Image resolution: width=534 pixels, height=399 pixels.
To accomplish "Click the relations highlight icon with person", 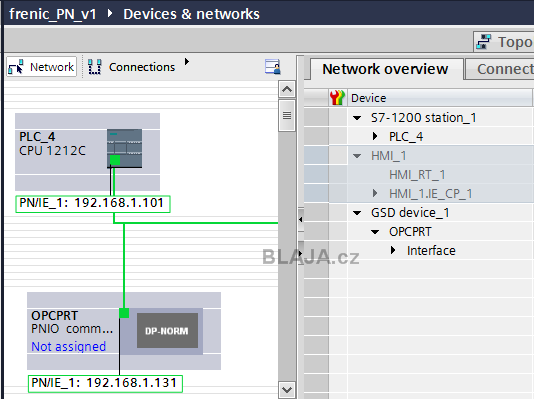I will [x=273, y=66].
